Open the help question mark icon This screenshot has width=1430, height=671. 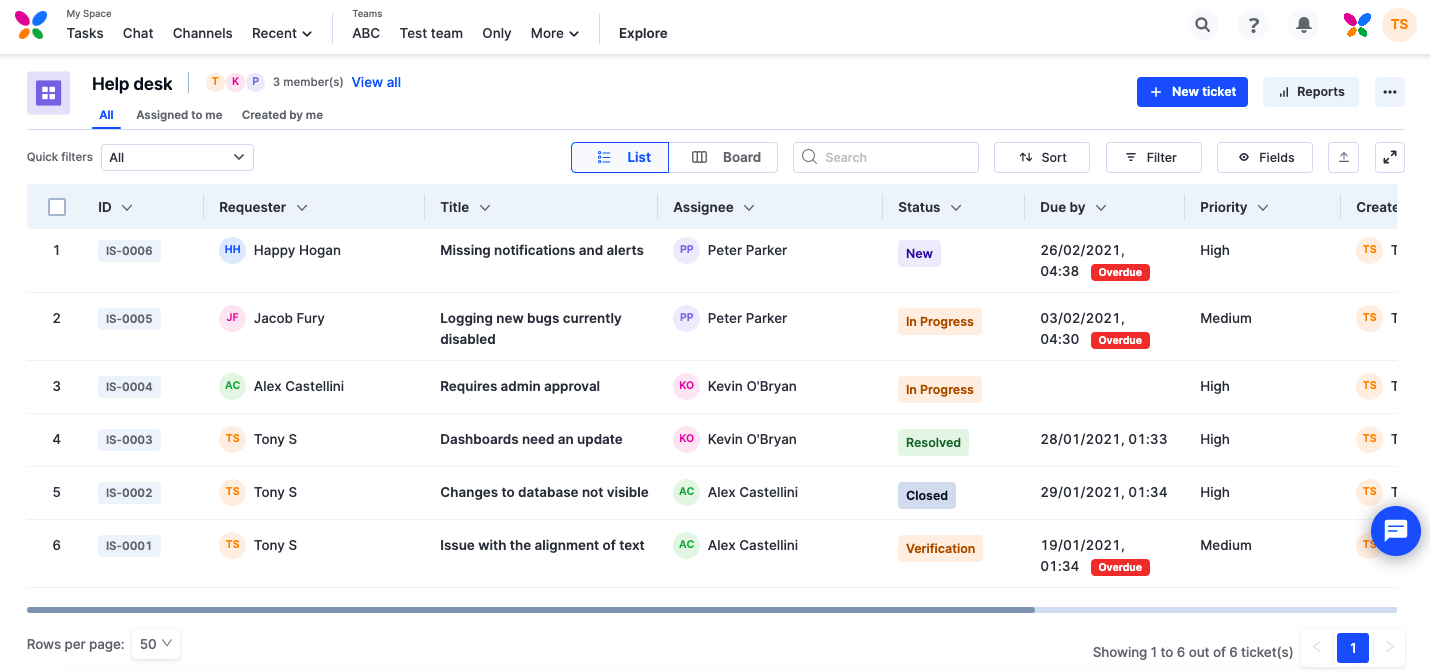pos(1253,25)
